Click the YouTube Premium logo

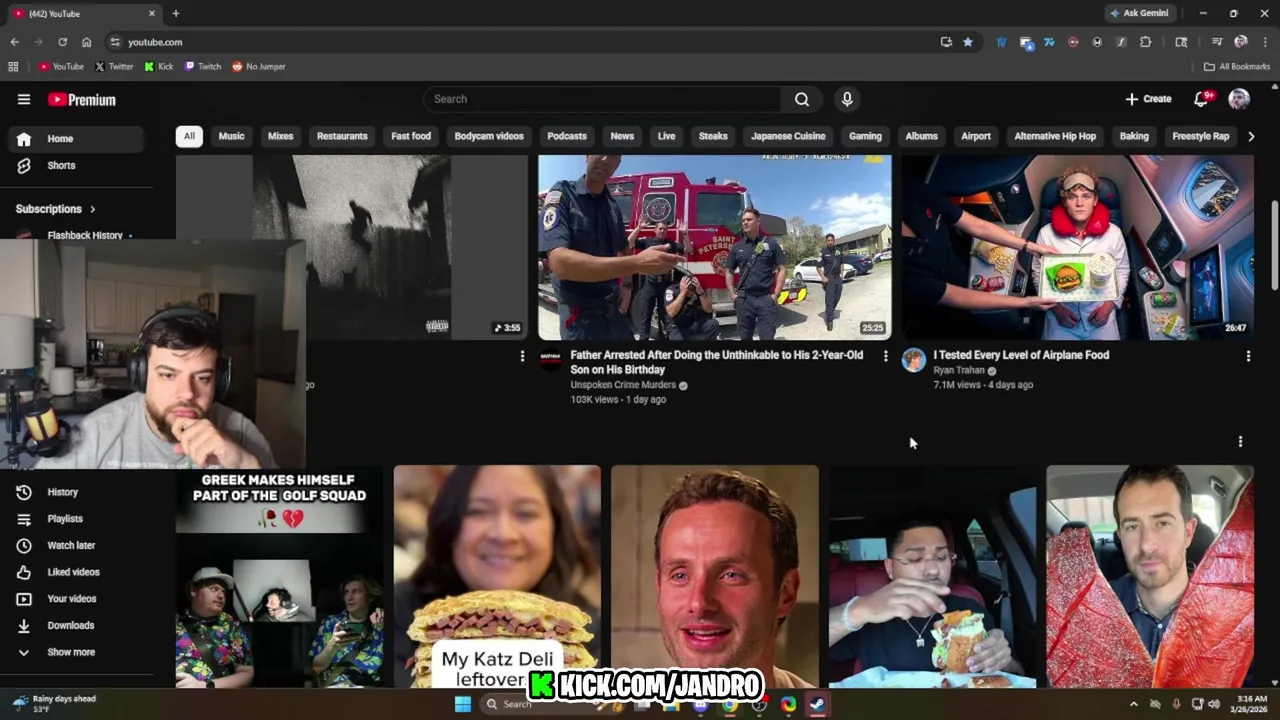point(82,99)
